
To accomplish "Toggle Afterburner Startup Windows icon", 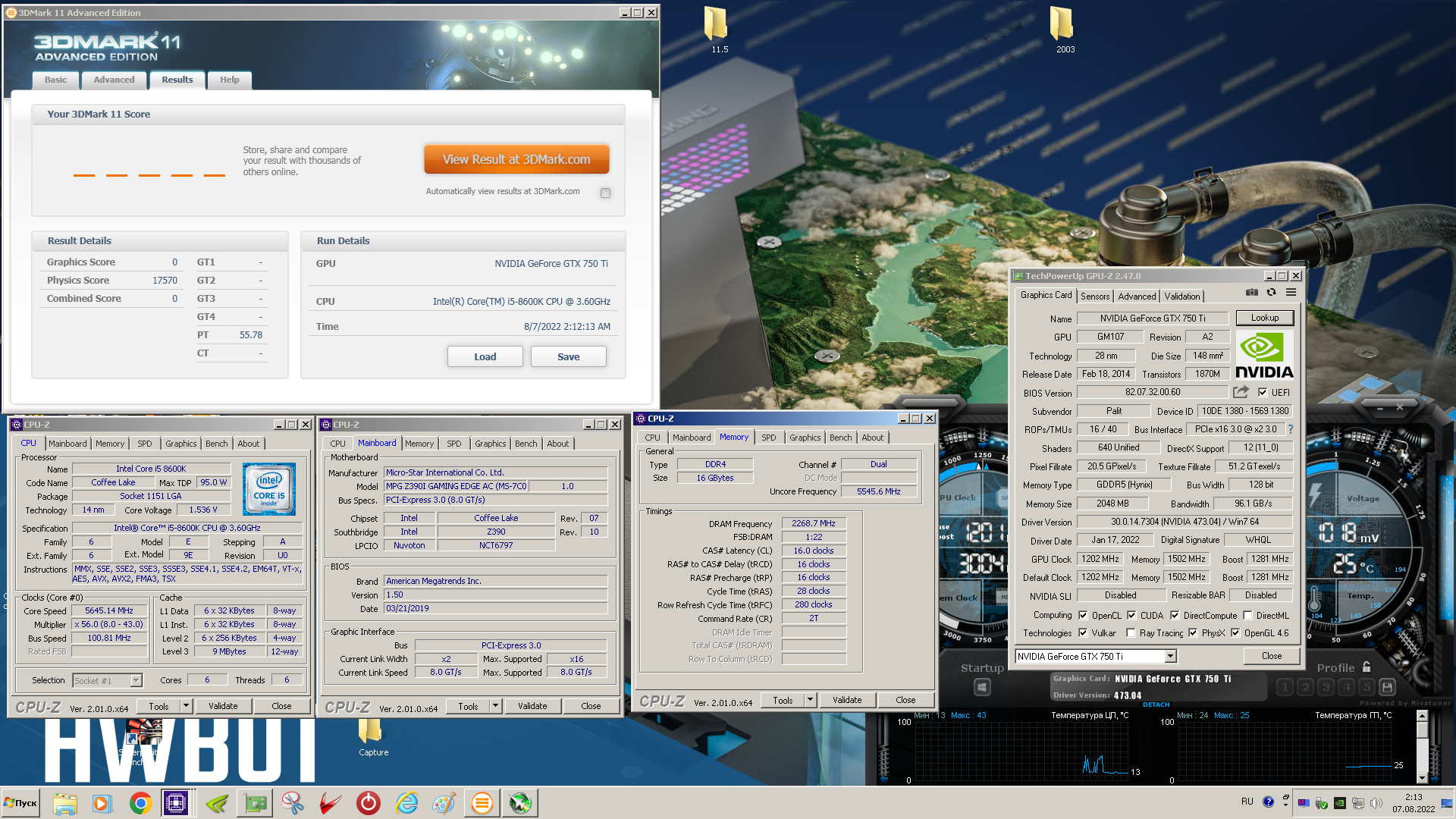I will coord(982,687).
